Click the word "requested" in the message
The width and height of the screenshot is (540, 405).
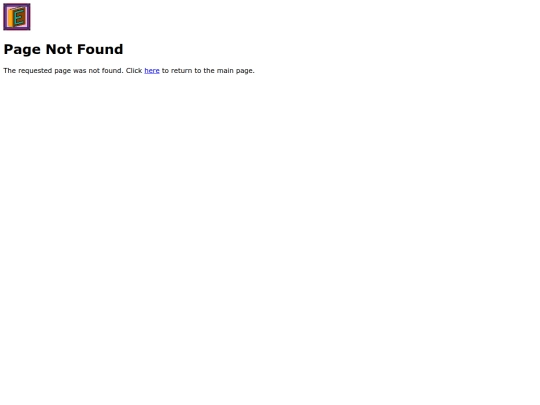click(35, 71)
